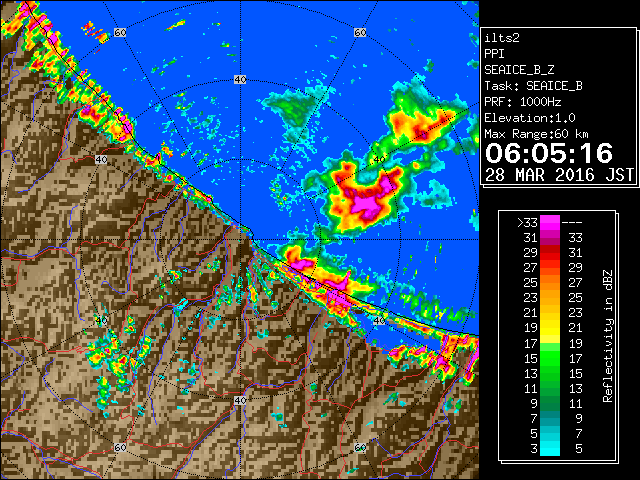640x480 pixels.
Task: Click the magenta >33 dBZ legend swatch
Action: point(550,222)
